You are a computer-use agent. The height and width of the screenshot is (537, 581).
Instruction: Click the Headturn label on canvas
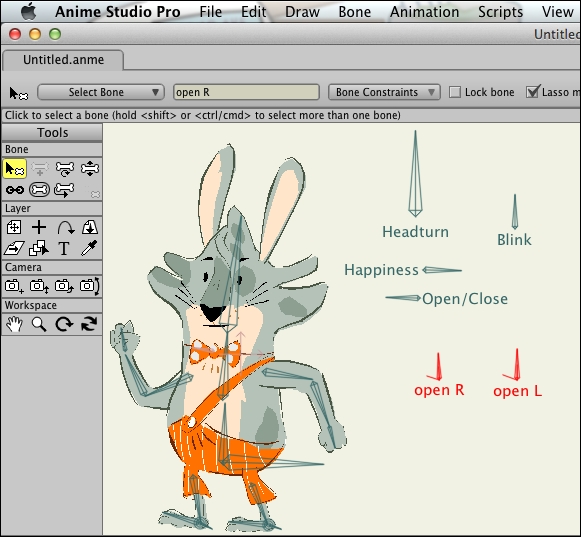(415, 232)
